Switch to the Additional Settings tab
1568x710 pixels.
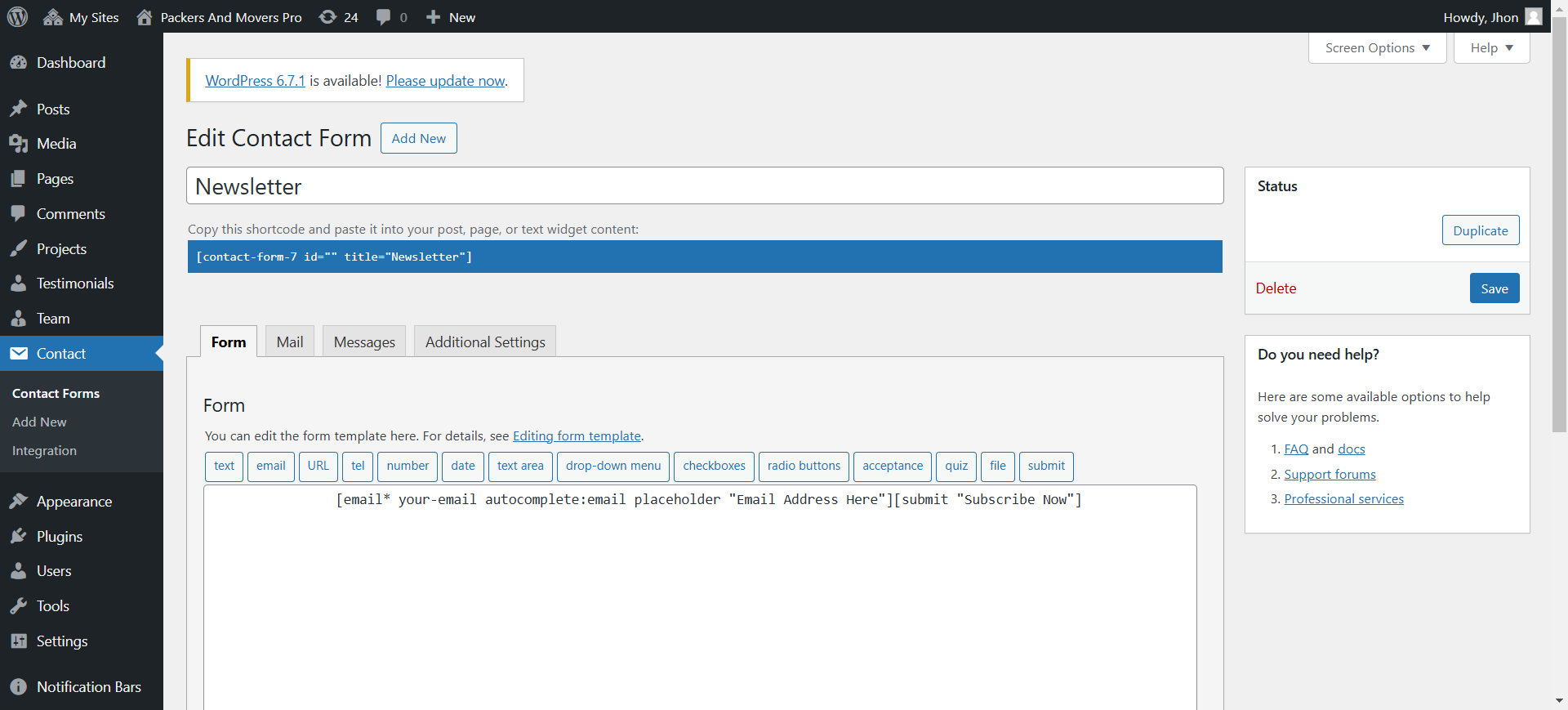point(485,342)
